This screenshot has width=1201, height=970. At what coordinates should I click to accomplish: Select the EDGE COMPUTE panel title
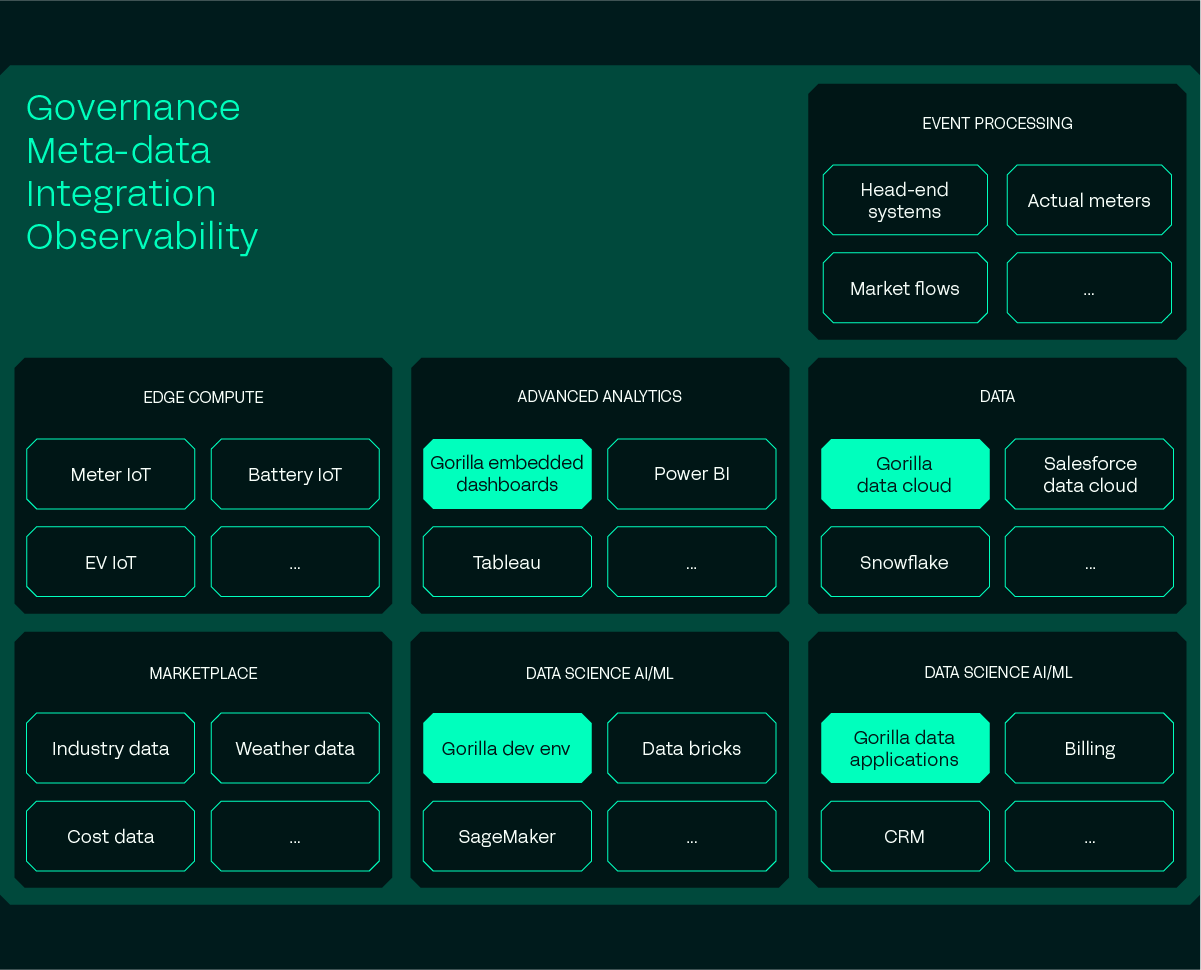[x=203, y=397]
